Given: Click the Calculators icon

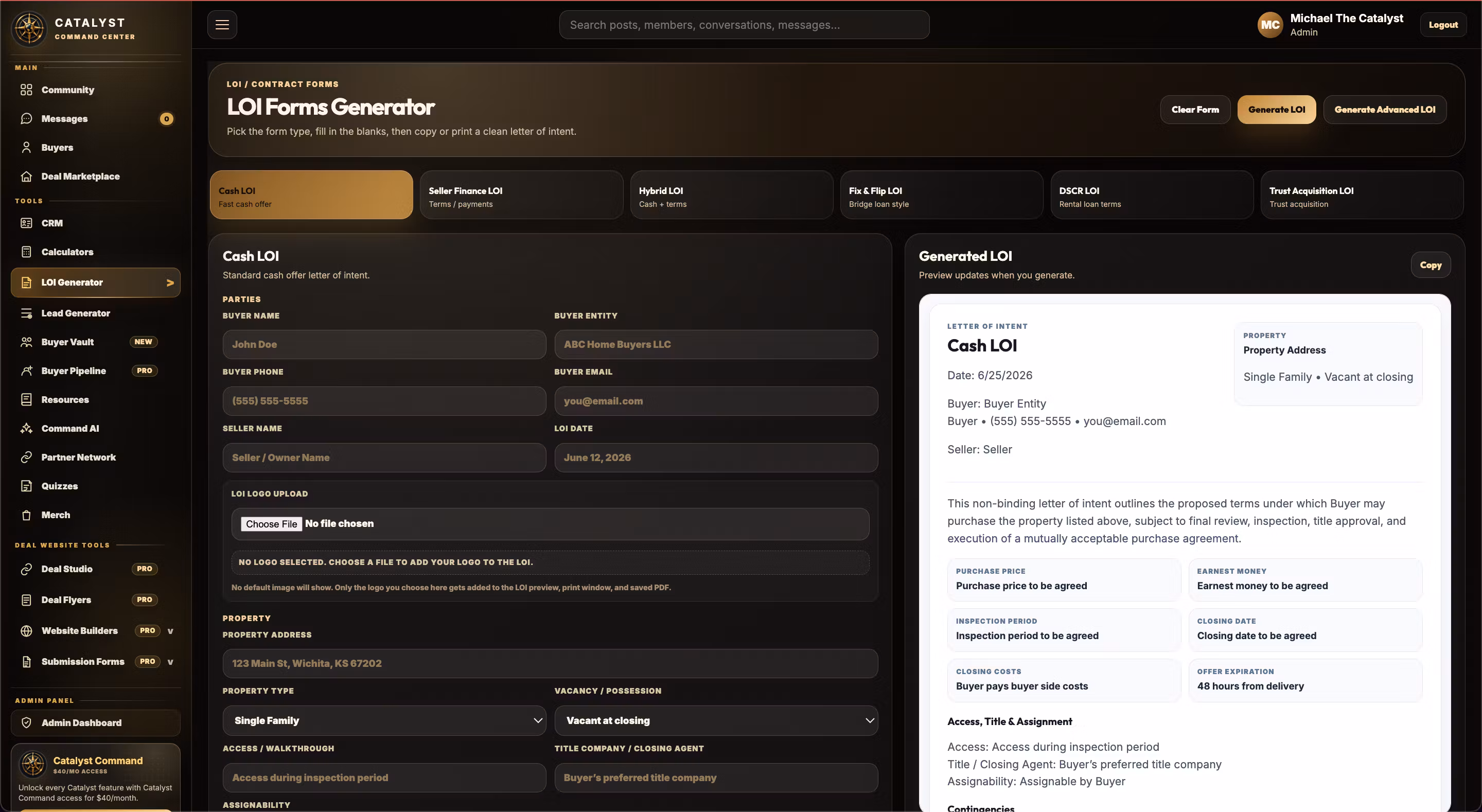Looking at the screenshot, I should point(26,252).
